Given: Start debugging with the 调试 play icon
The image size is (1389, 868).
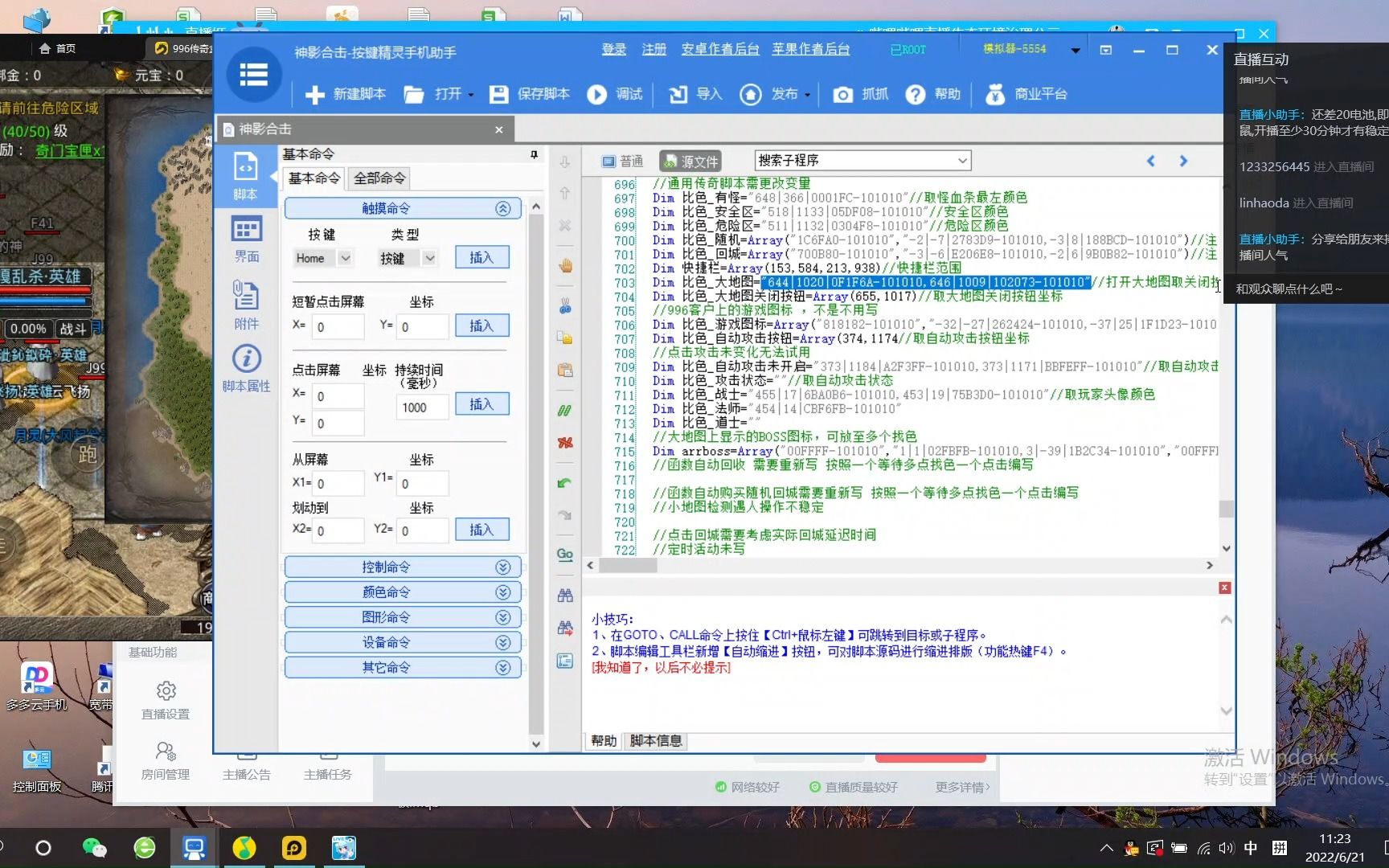Looking at the screenshot, I should (596, 94).
